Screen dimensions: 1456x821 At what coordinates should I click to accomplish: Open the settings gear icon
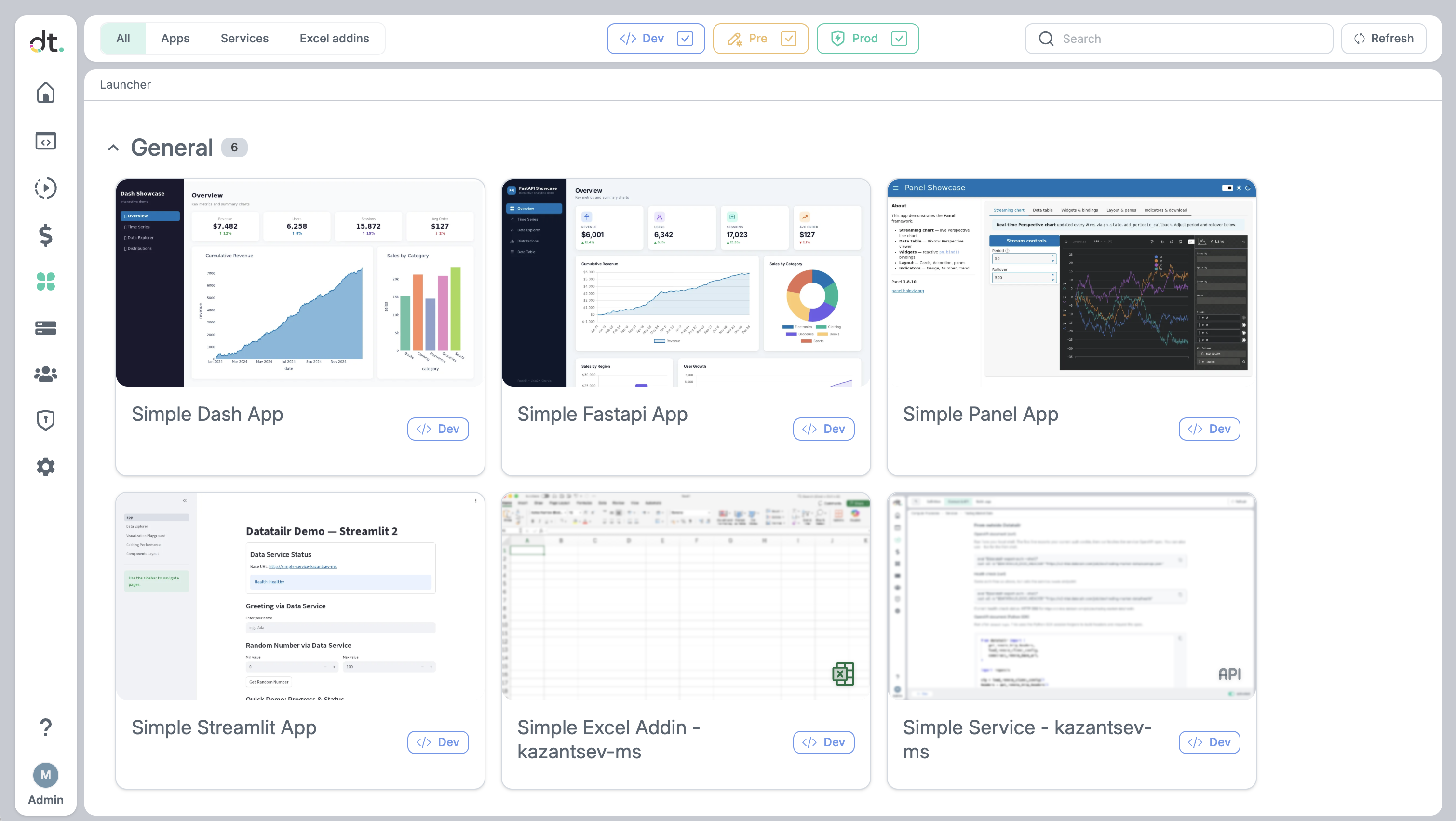(x=46, y=467)
